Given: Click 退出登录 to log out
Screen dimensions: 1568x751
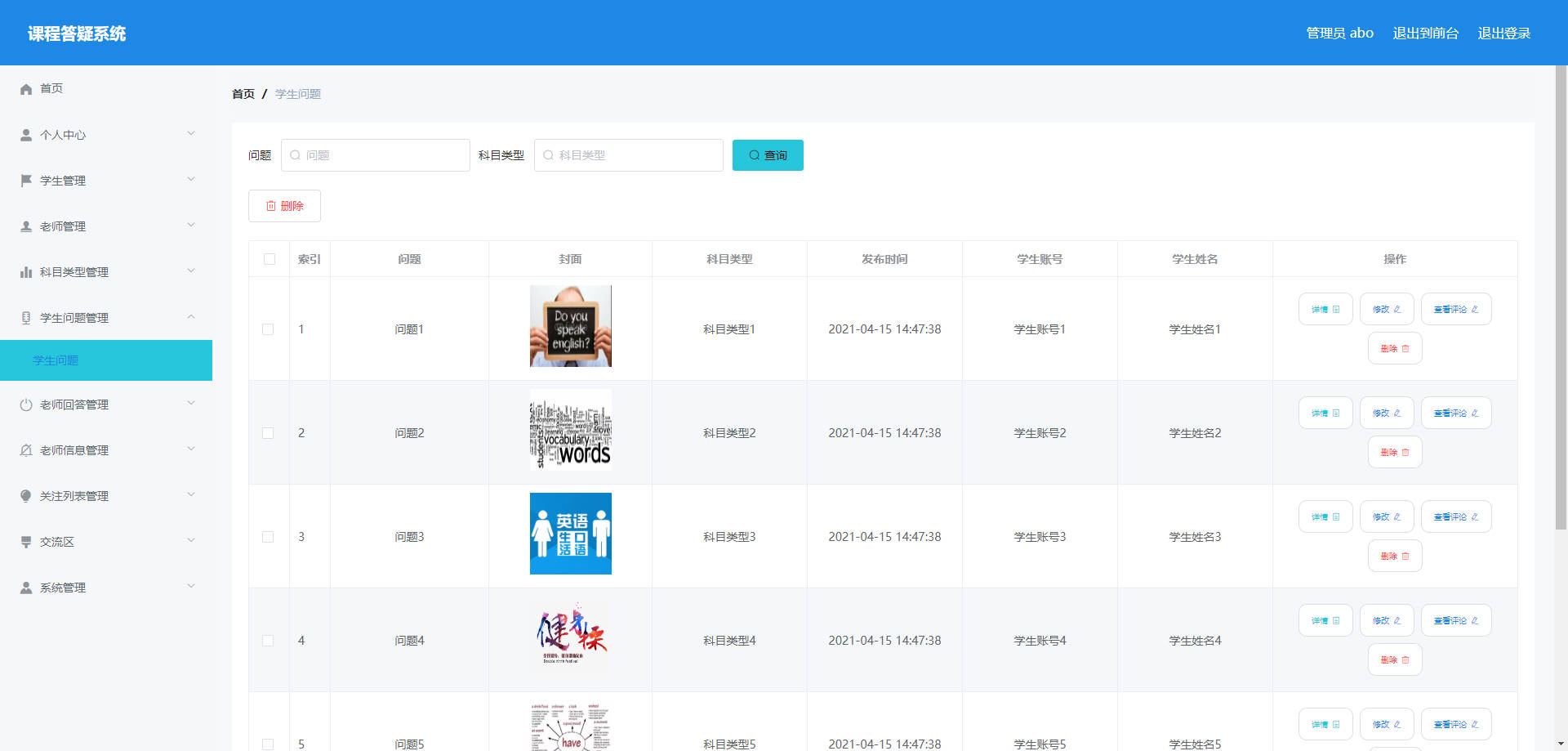Looking at the screenshot, I should pos(1504,33).
